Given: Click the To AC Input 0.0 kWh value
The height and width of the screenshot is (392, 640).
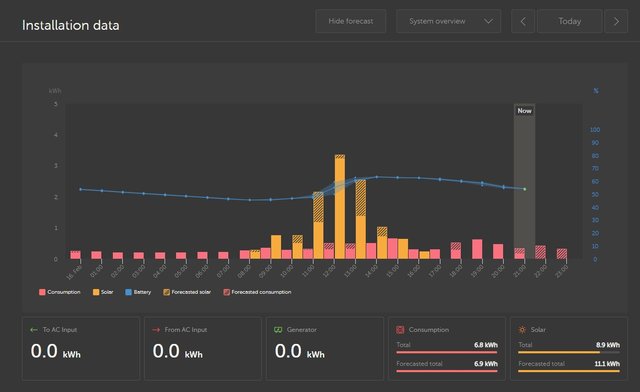Looking at the screenshot, I should 56,352.
